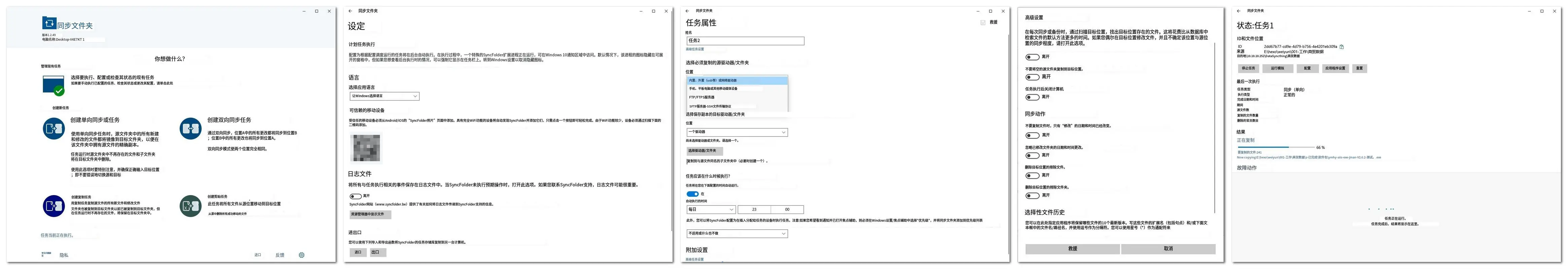Screen dimensions: 1568x269
Task: Select 内置、外置或网络驱动器 option in source list
Action: tap(737, 80)
